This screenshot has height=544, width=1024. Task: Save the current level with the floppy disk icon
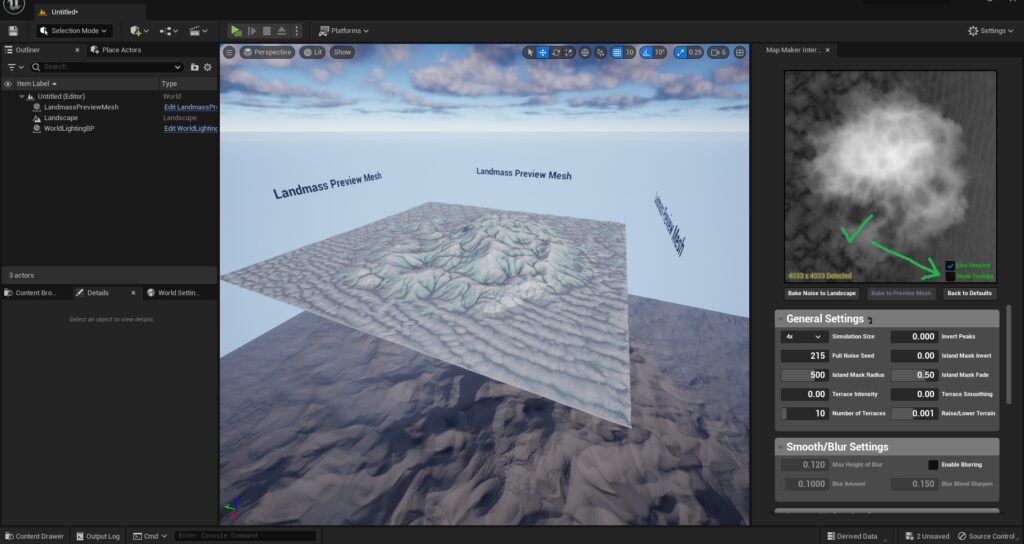(x=13, y=31)
